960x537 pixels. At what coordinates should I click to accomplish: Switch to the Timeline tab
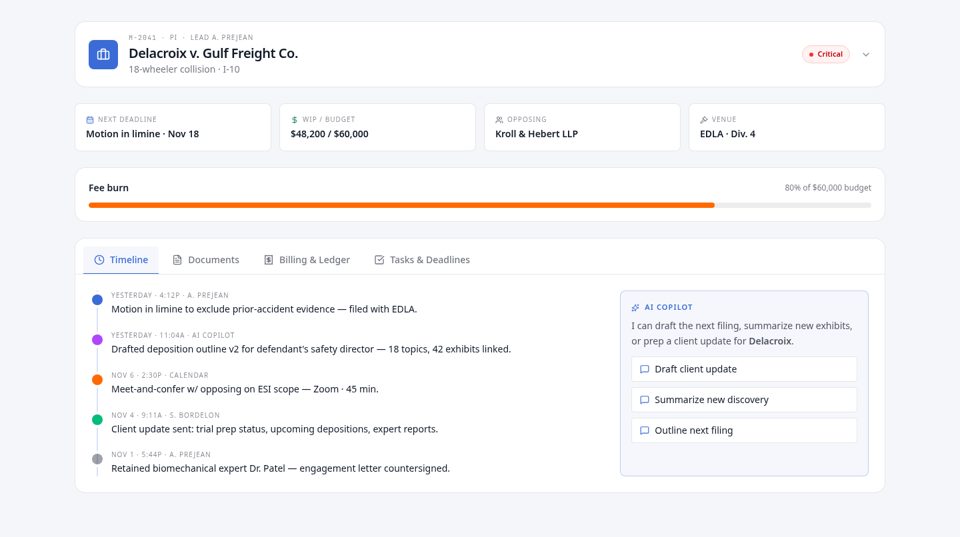[x=121, y=260]
